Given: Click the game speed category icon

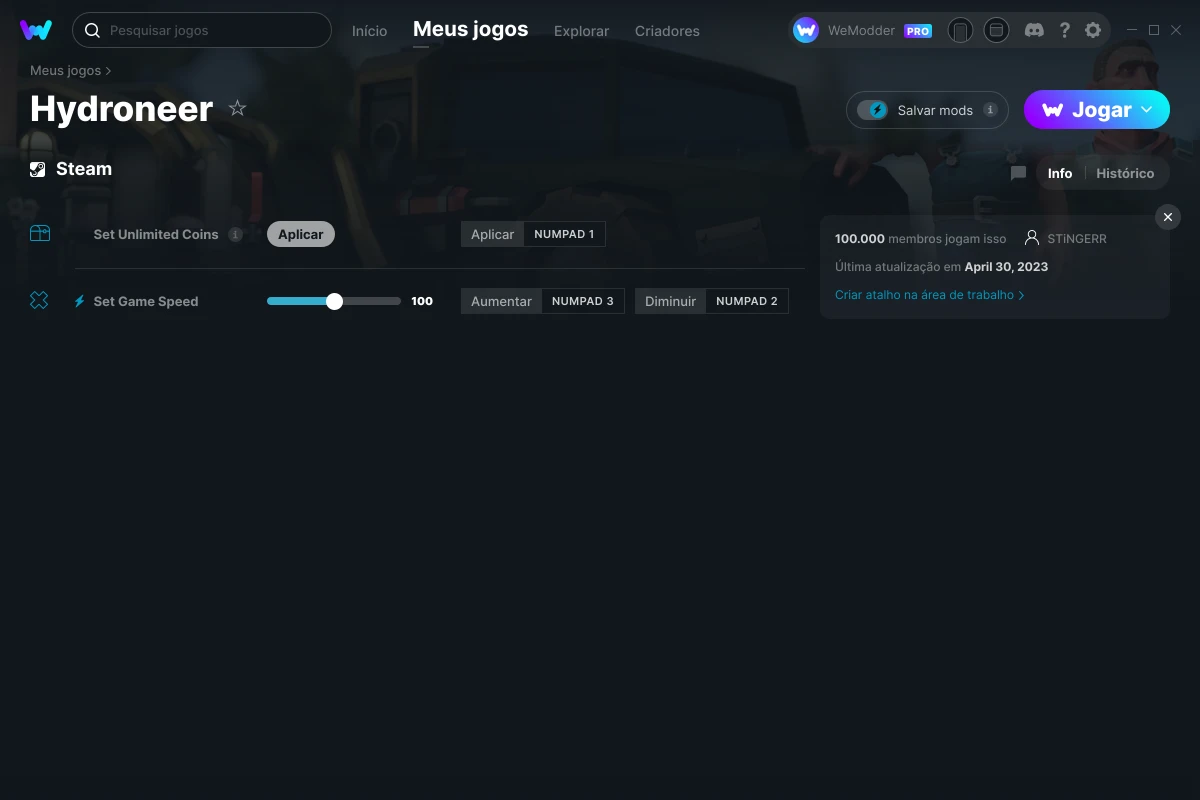Looking at the screenshot, I should click(x=39, y=300).
